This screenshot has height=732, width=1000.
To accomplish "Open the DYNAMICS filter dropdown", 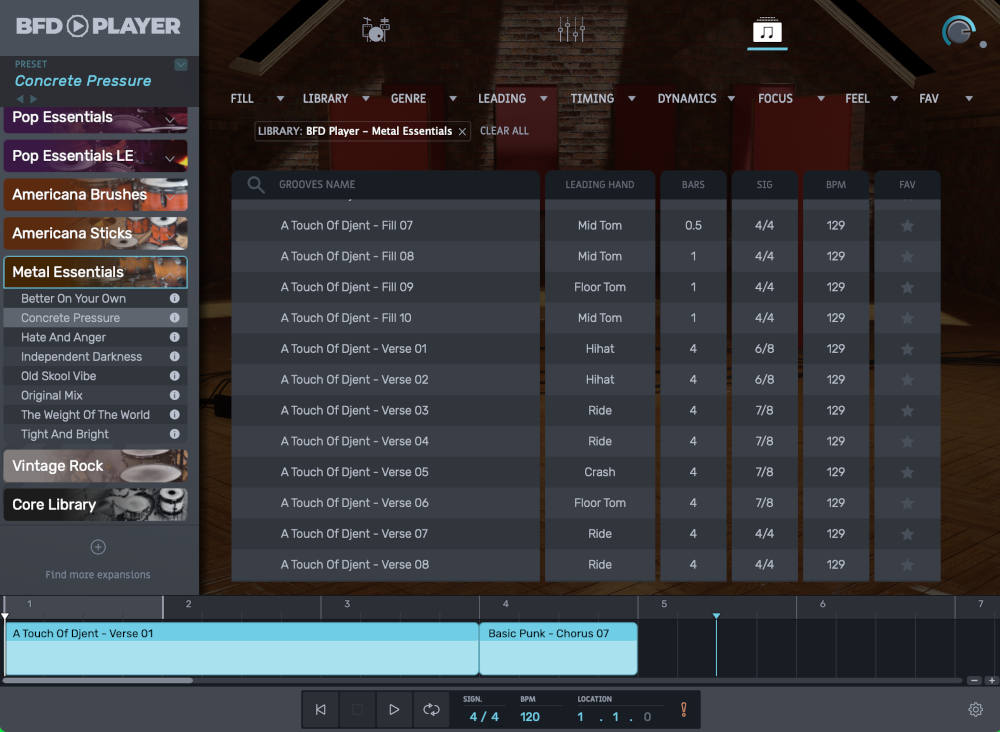I will point(733,98).
